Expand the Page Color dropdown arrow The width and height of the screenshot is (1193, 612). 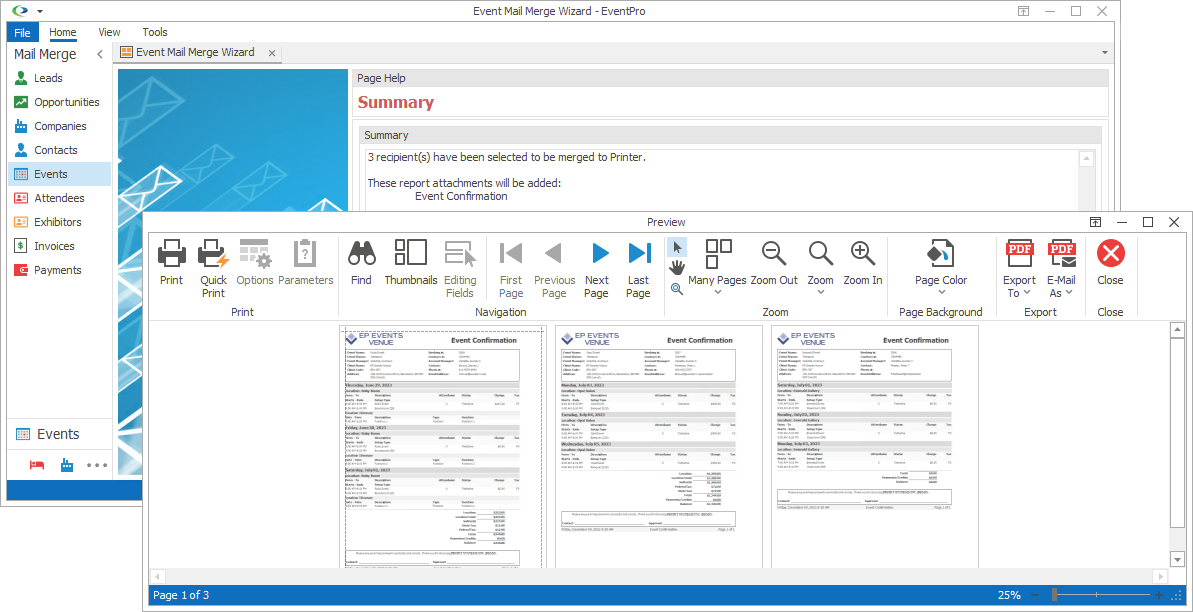click(941, 292)
